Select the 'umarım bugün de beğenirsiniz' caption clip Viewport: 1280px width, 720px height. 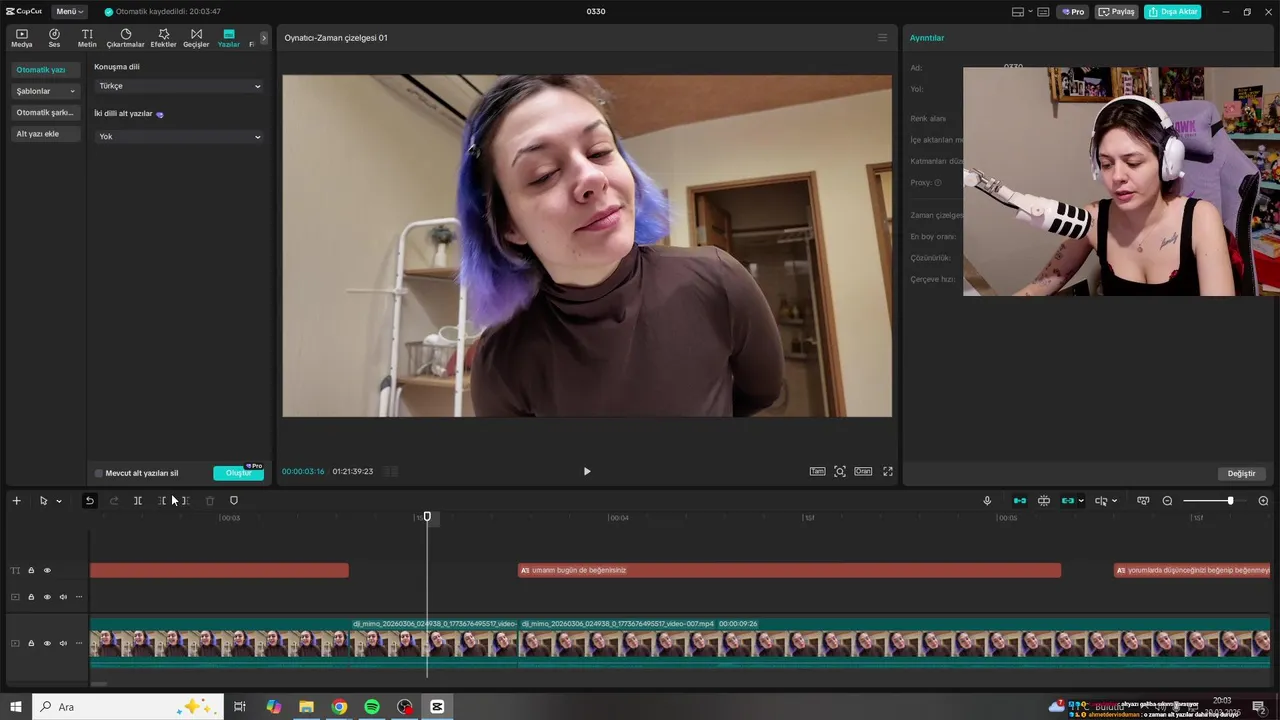coord(789,571)
